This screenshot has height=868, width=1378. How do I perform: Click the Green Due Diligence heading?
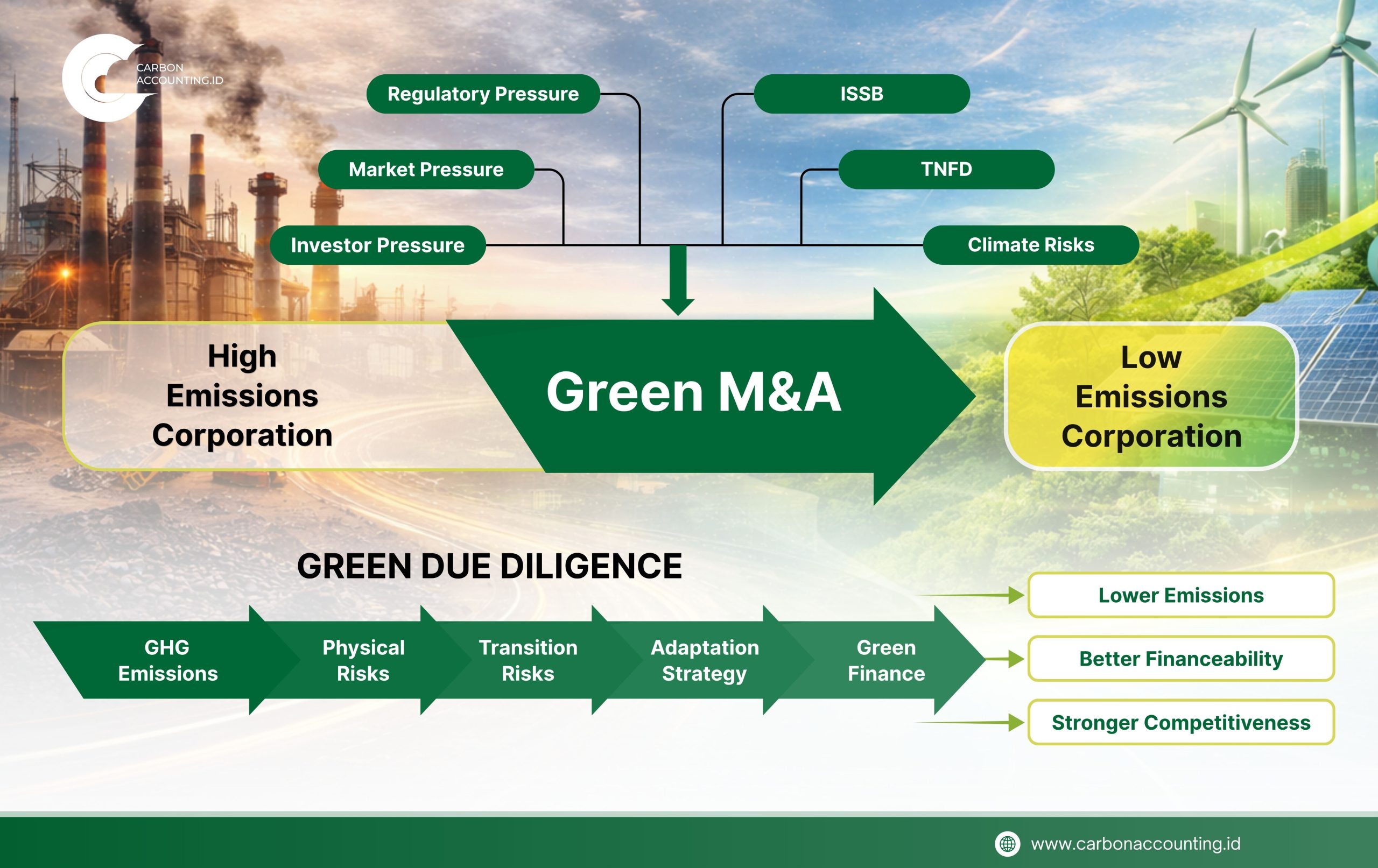[489, 566]
